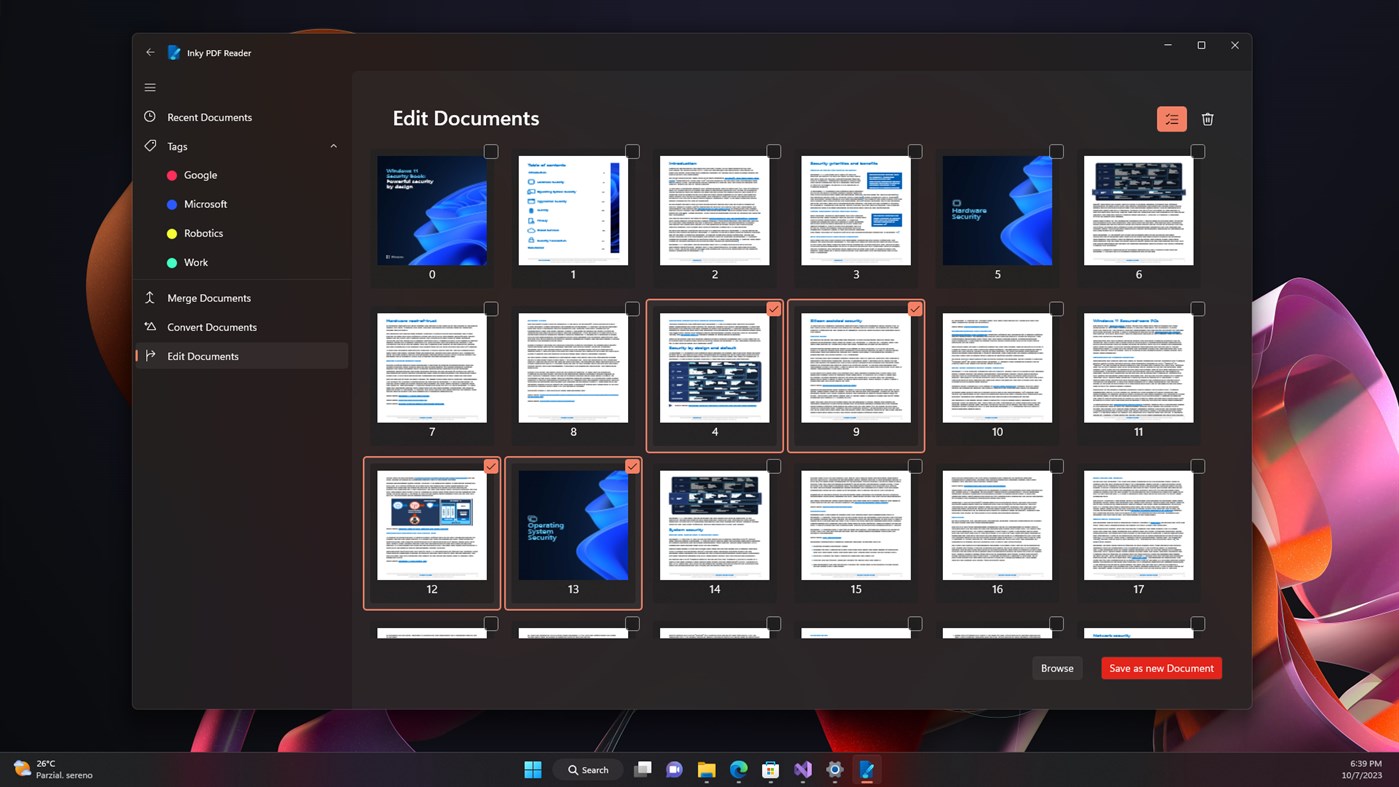Viewport: 1399px width, 787px height.
Task: Select the Edit Documents flag icon
Action: click(150, 356)
